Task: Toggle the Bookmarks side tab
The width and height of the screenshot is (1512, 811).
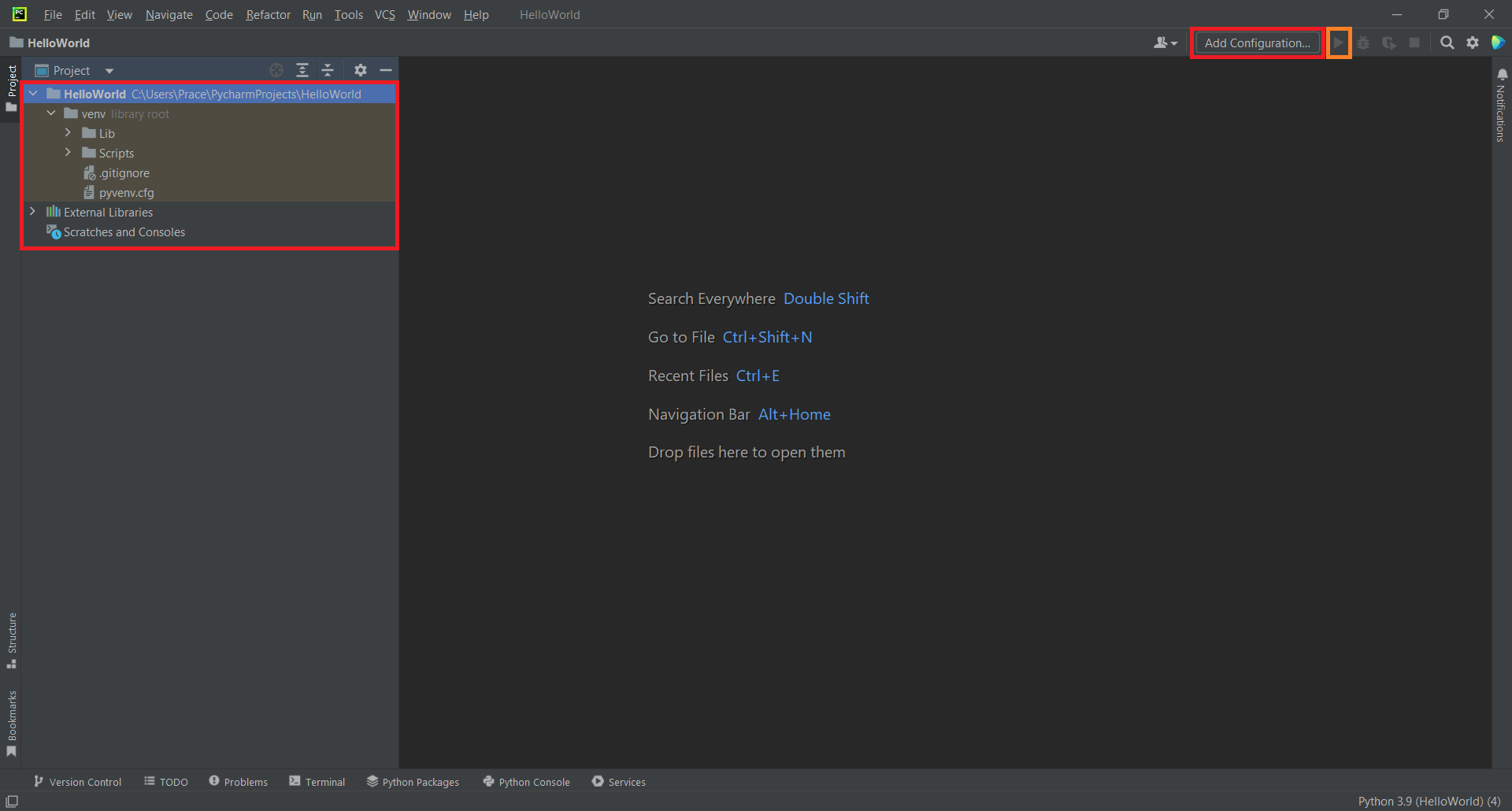Action: [x=11, y=724]
